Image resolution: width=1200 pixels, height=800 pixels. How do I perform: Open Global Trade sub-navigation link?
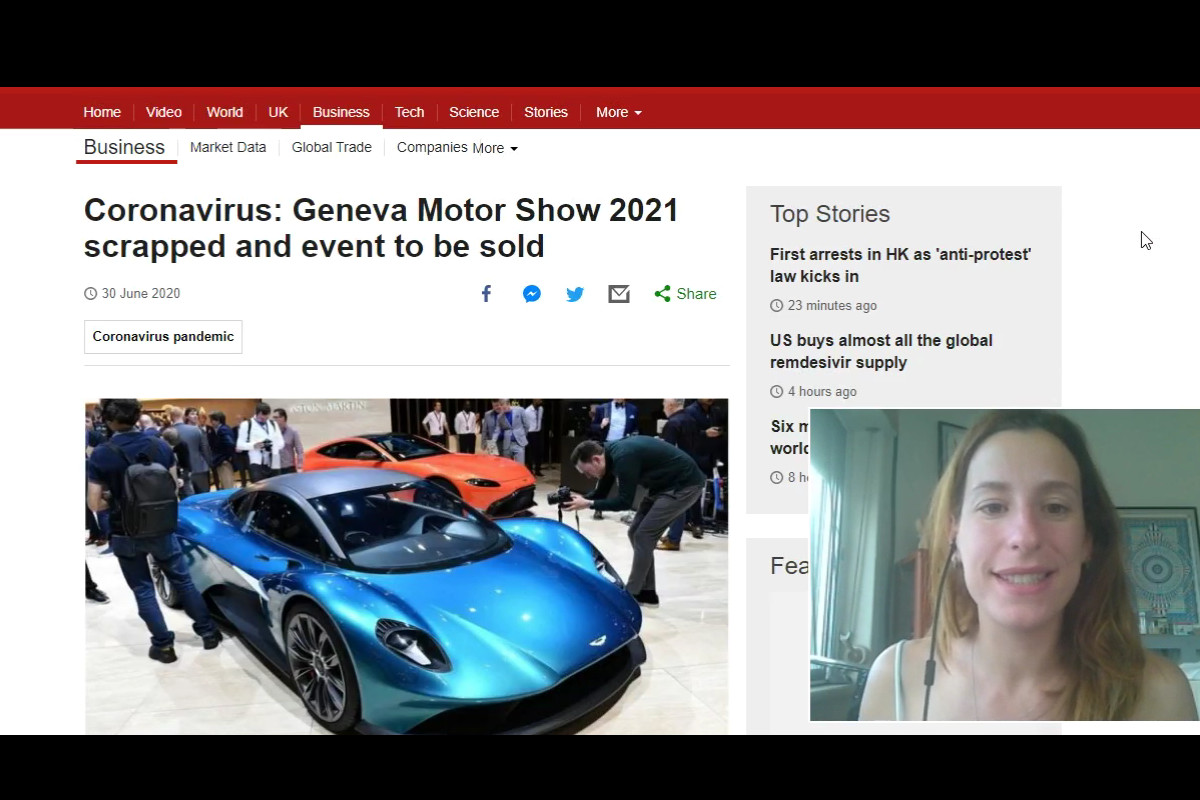click(x=331, y=147)
